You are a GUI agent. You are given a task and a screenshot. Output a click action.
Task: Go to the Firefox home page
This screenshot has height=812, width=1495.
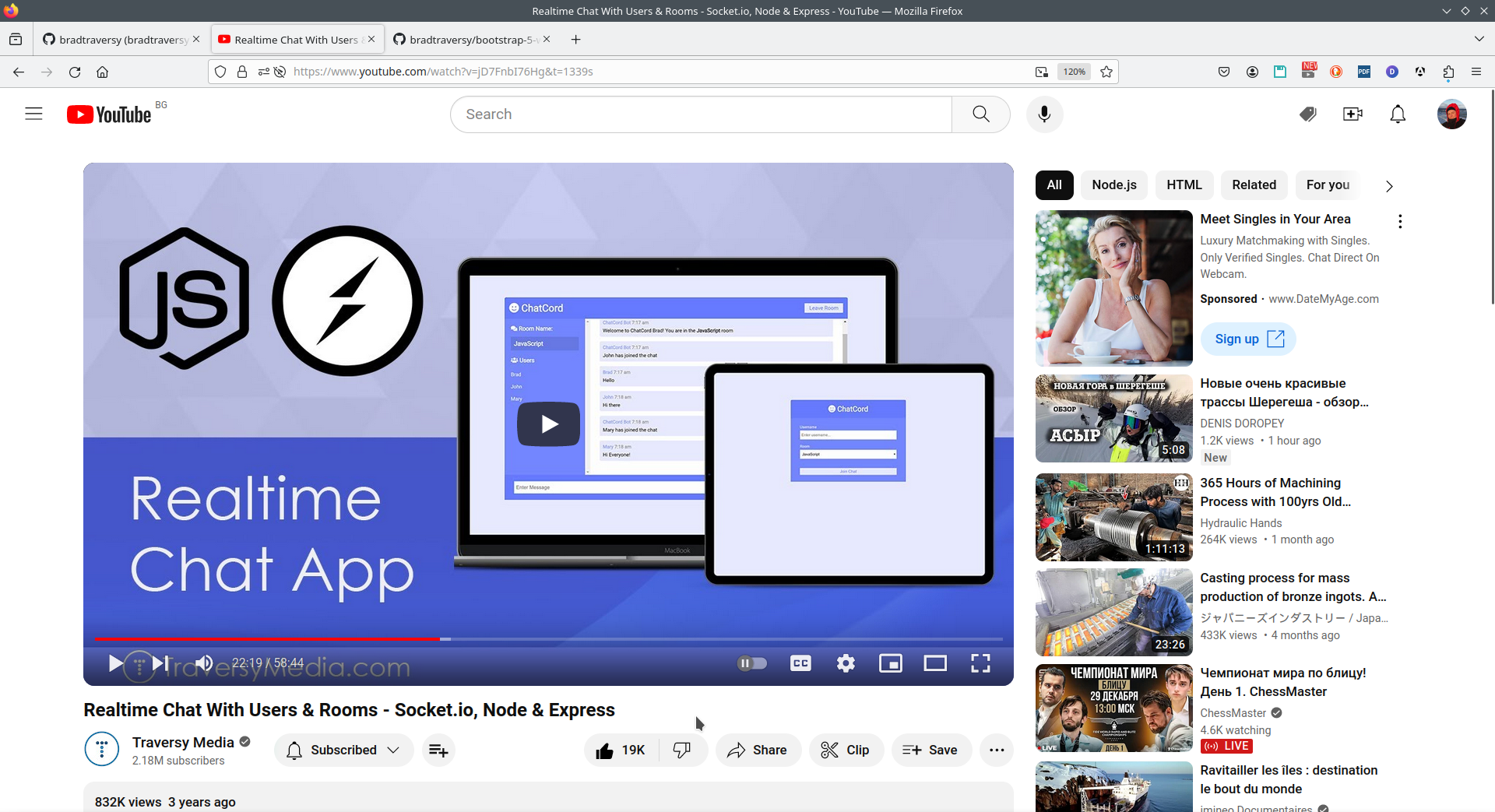tap(102, 72)
